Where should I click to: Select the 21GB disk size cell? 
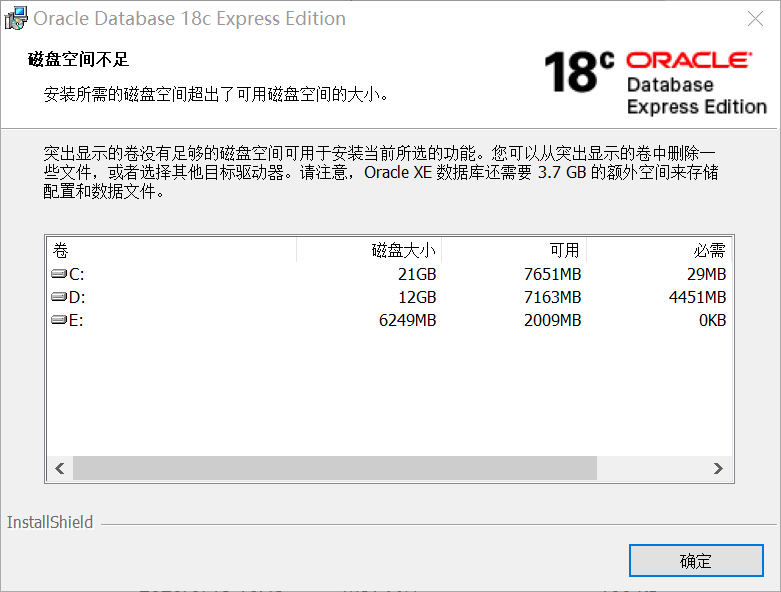click(x=417, y=274)
